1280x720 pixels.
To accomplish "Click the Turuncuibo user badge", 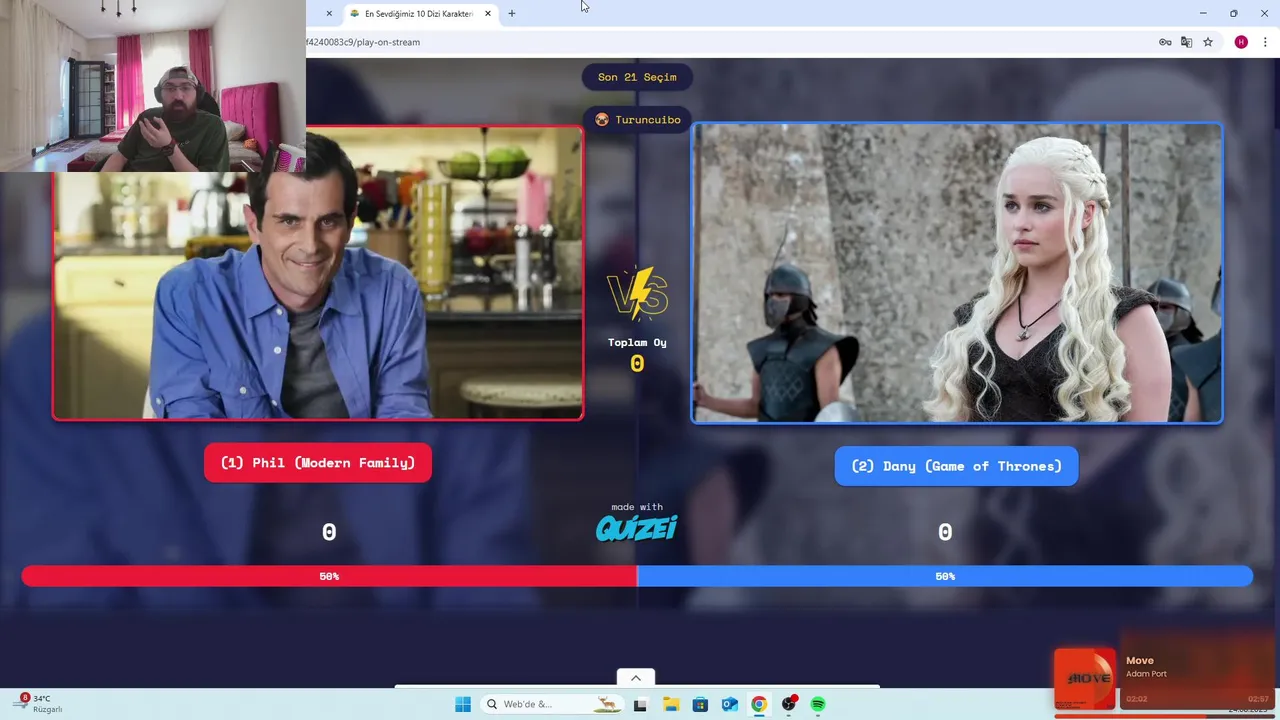I will (637, 120).
